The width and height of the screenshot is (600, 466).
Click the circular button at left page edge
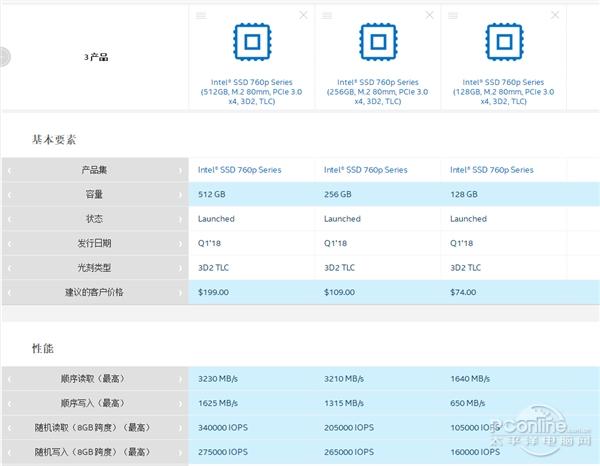coord(4,56)
